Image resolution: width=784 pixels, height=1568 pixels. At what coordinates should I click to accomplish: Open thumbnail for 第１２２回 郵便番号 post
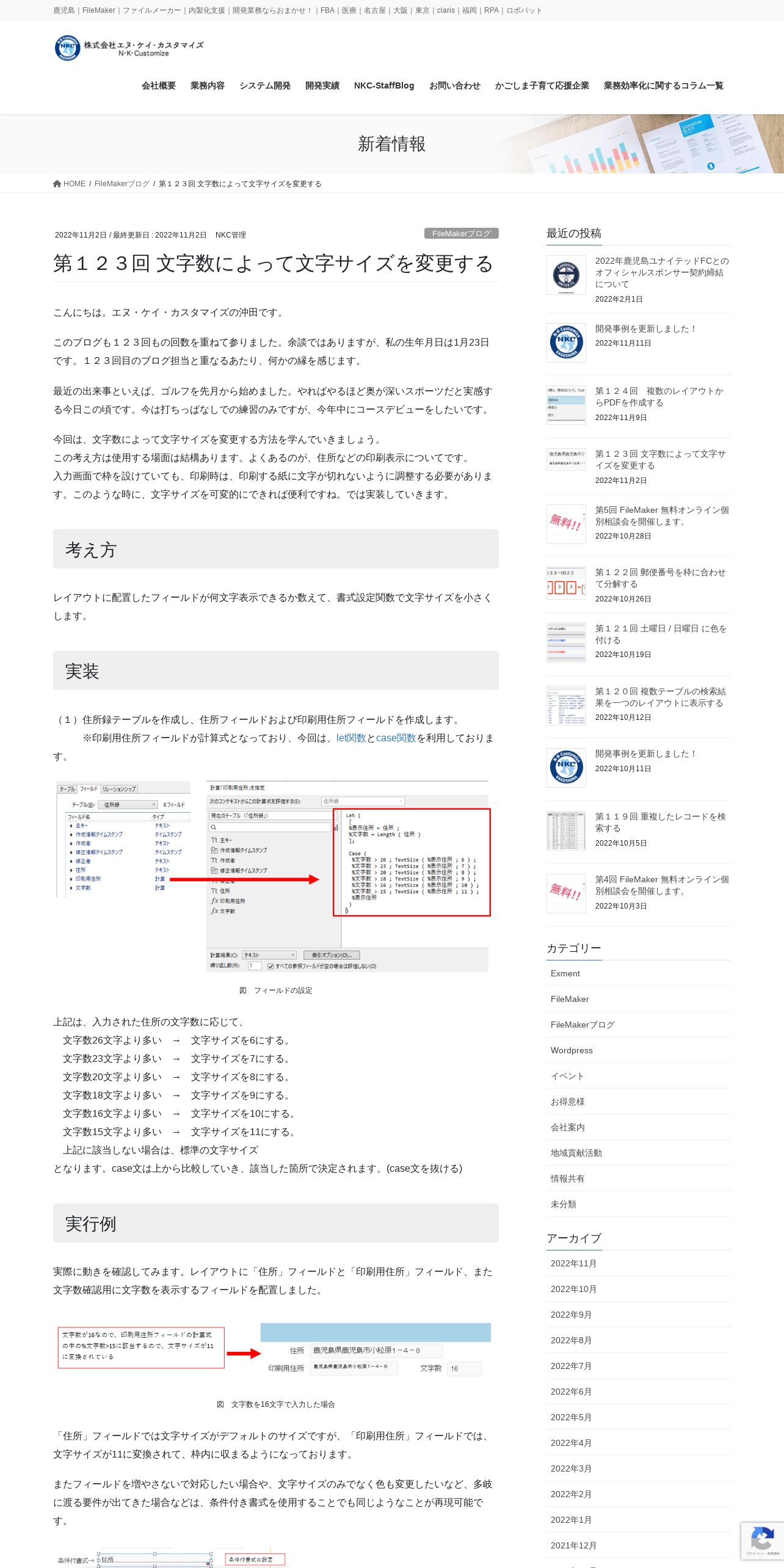pyautogui.click(x=566, y=583)
